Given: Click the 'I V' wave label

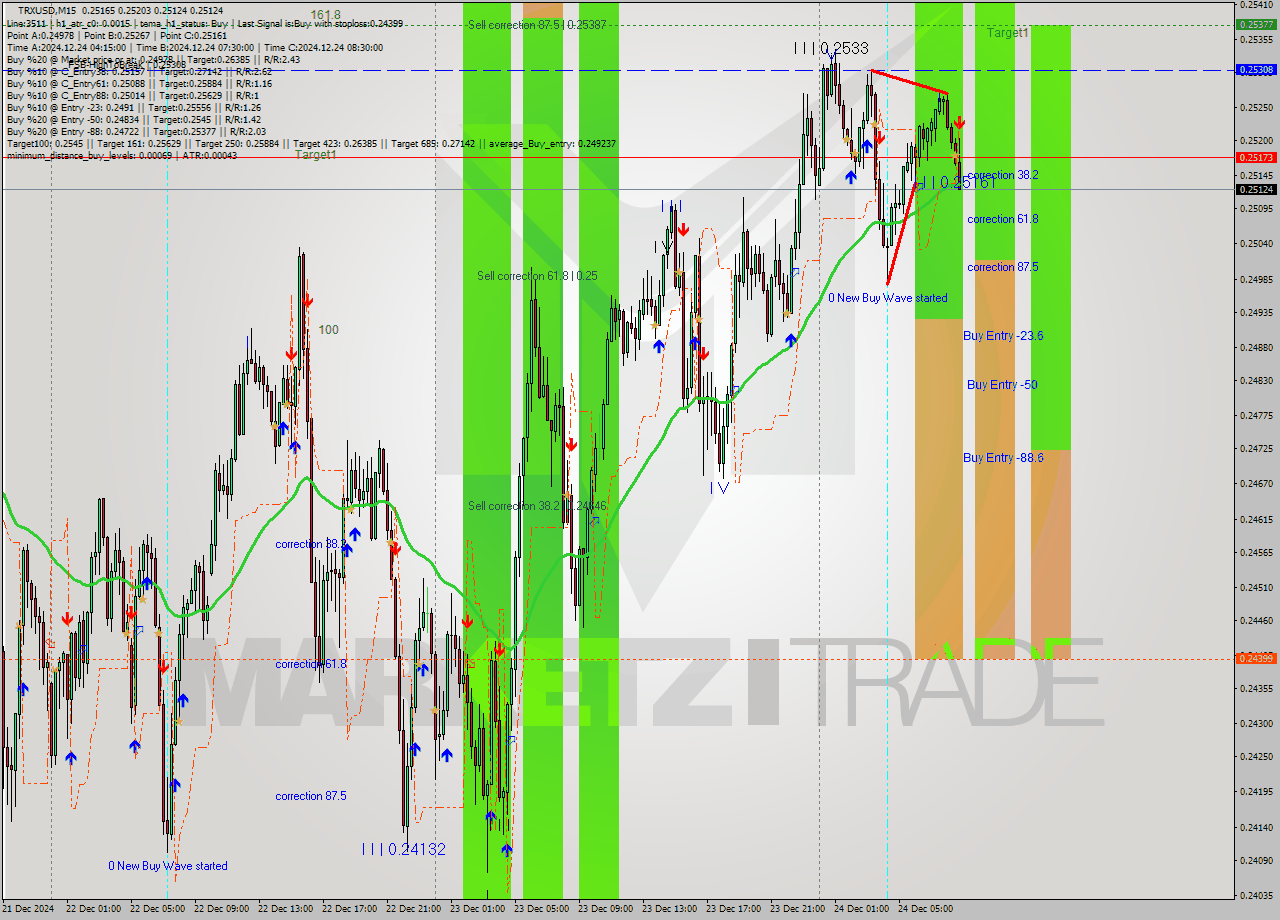Looking at the screenshot, I should pyautogui.click(x=719, y=488).
